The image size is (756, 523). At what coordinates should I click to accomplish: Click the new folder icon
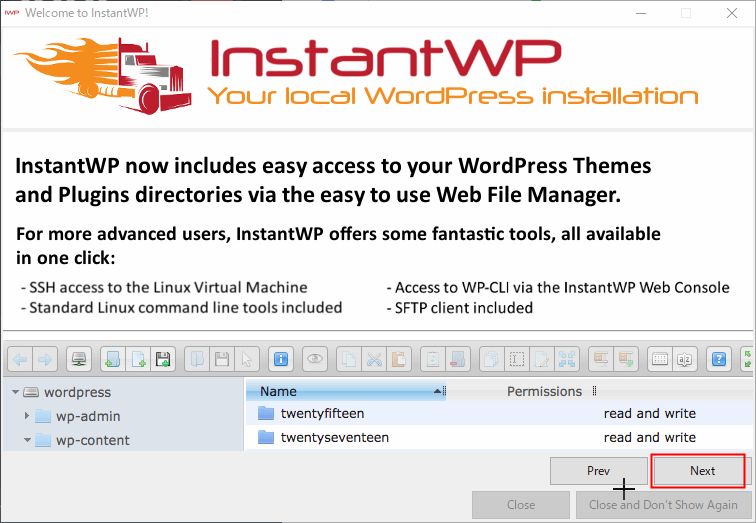113,359
